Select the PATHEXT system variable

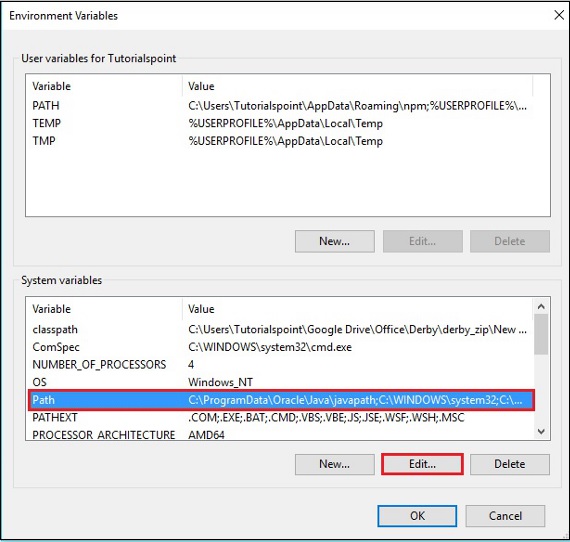click(279, 418)
